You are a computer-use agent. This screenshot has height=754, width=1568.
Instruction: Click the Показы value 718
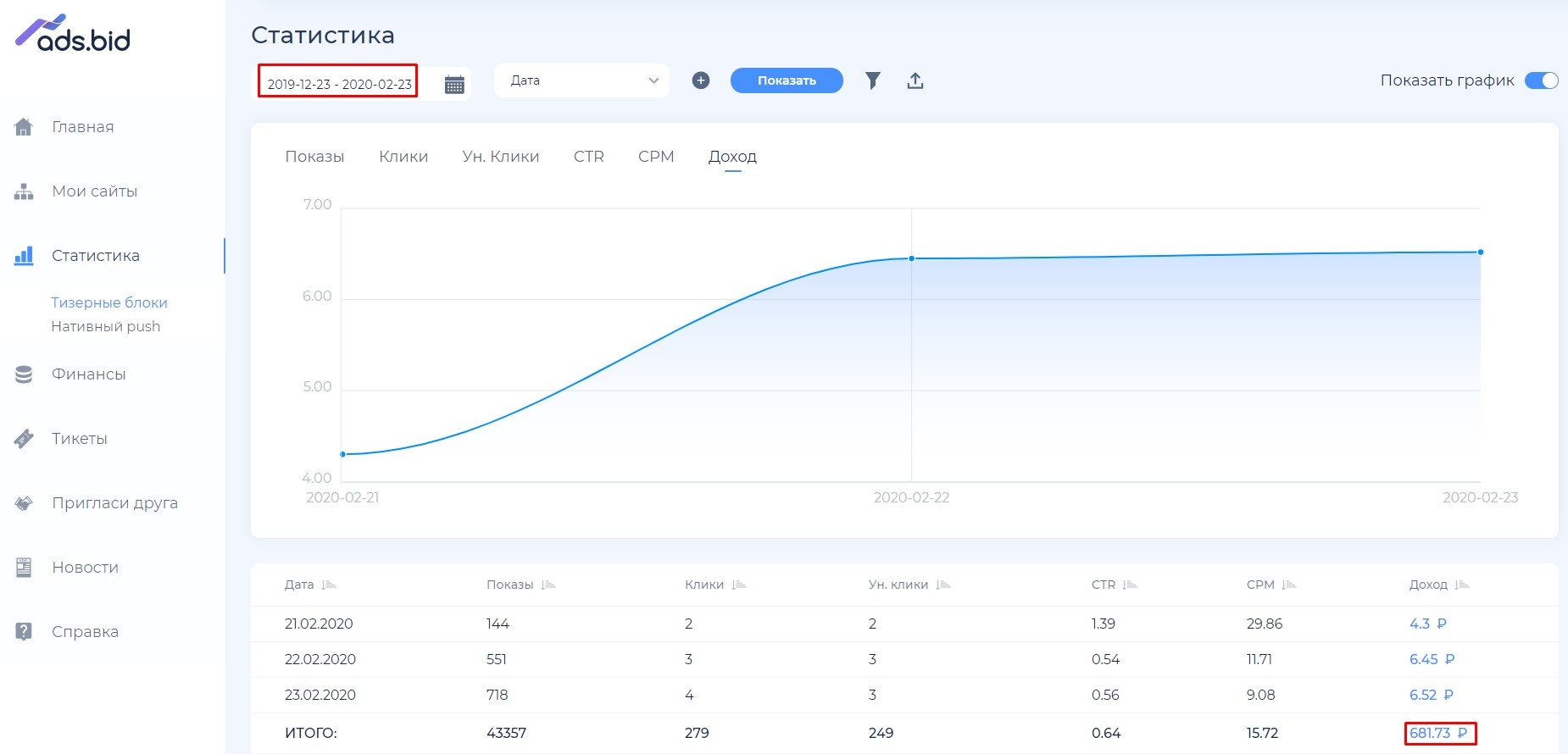(x=498, y=695)
